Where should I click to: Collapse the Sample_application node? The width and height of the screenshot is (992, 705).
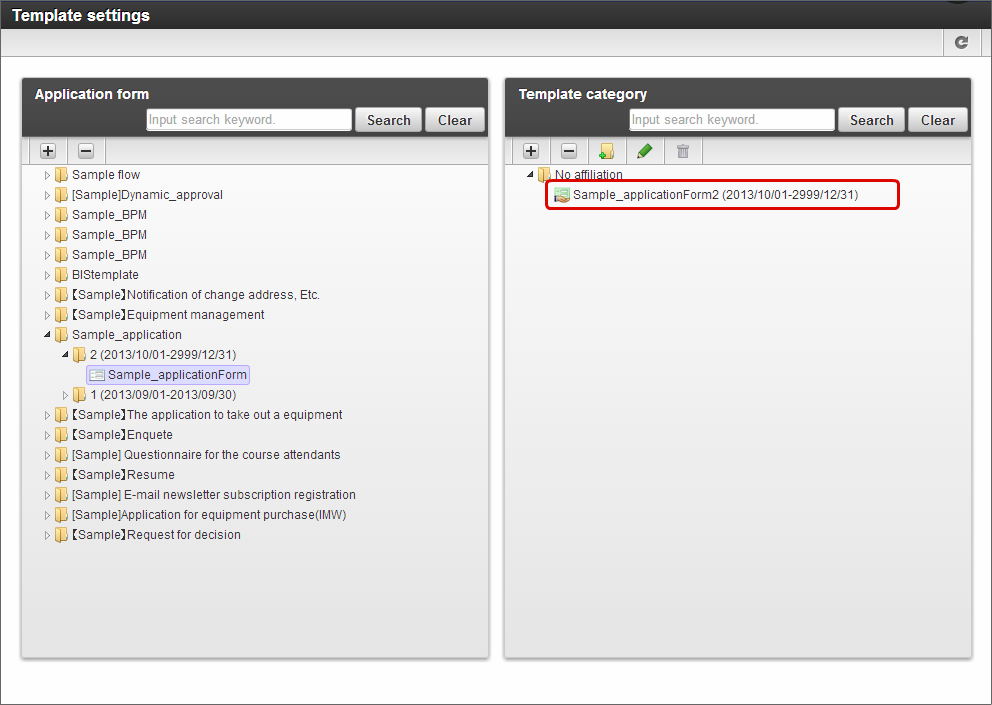point(47,335)
